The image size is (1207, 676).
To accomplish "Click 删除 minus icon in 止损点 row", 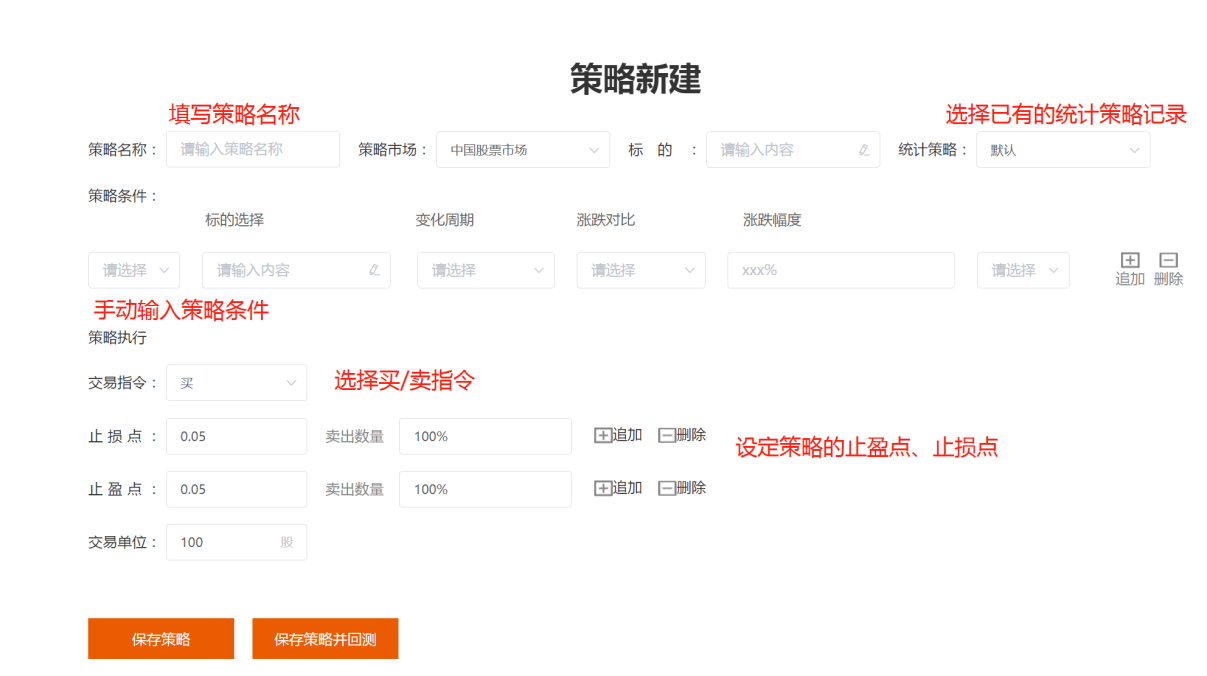I will (667, 435).
